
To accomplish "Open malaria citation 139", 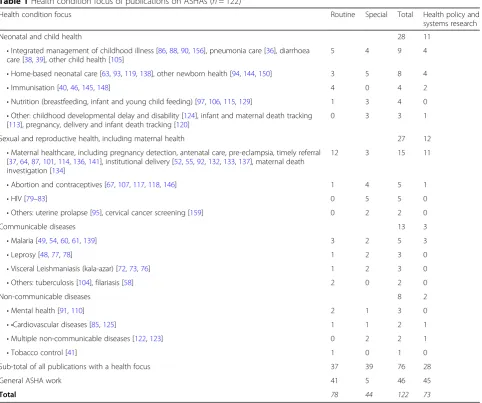I will pyautogui.click(x=90, y=241).
